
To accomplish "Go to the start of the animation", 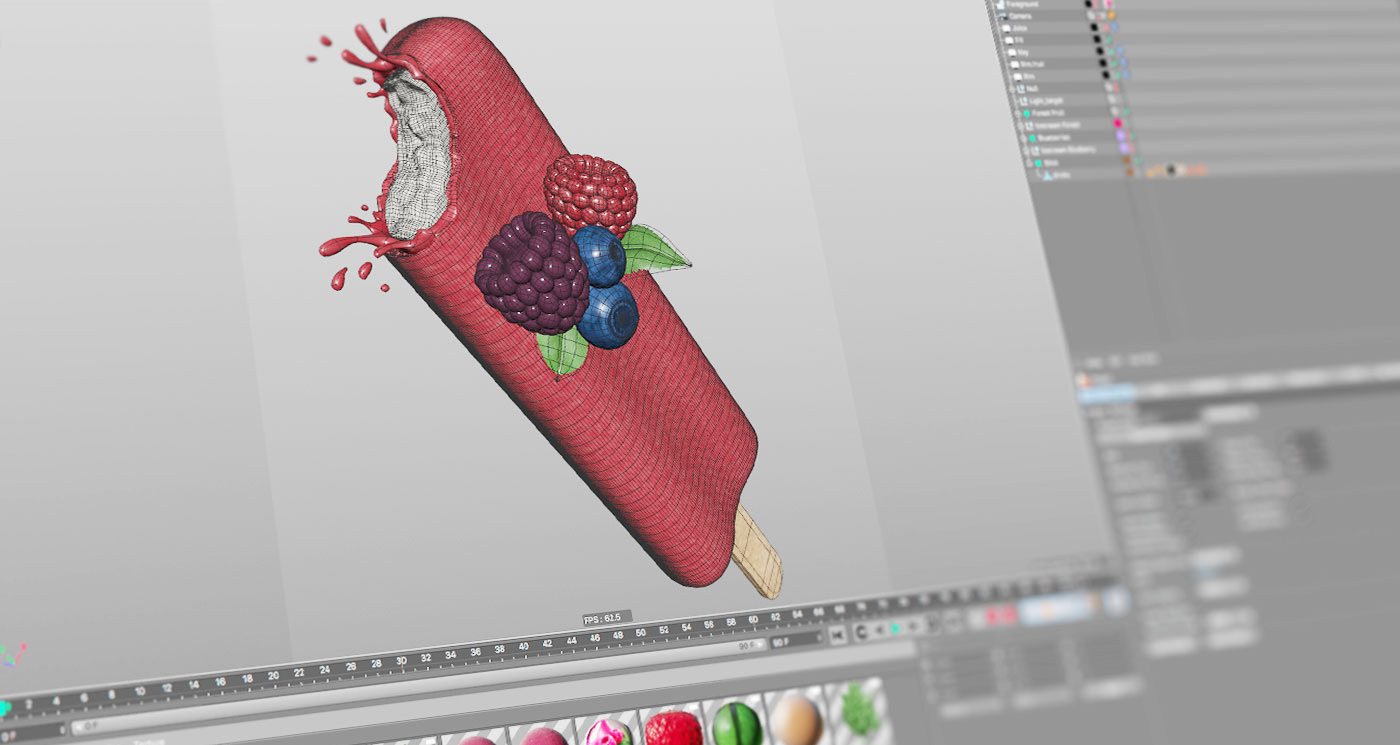I will tap(838, 635).
